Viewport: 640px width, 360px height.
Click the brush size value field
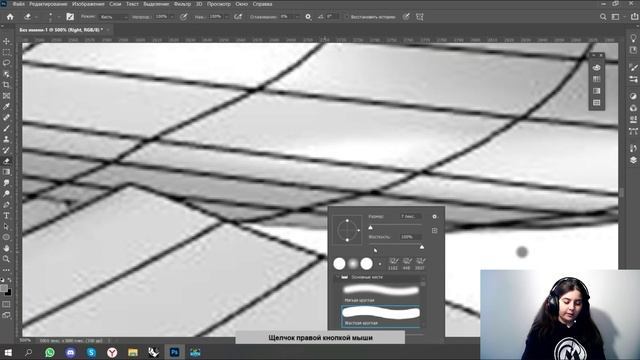tap(410, 216)
